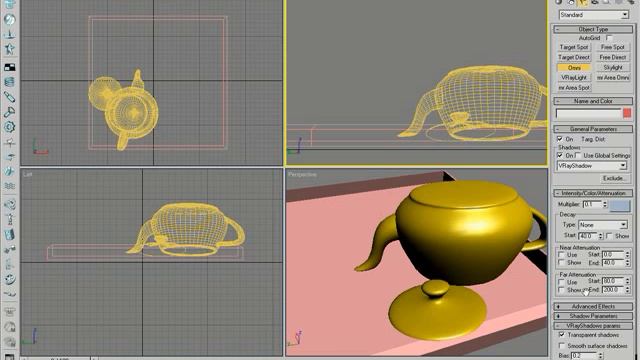Open the VRayShadow shadow type dropdown

point(592,166)
